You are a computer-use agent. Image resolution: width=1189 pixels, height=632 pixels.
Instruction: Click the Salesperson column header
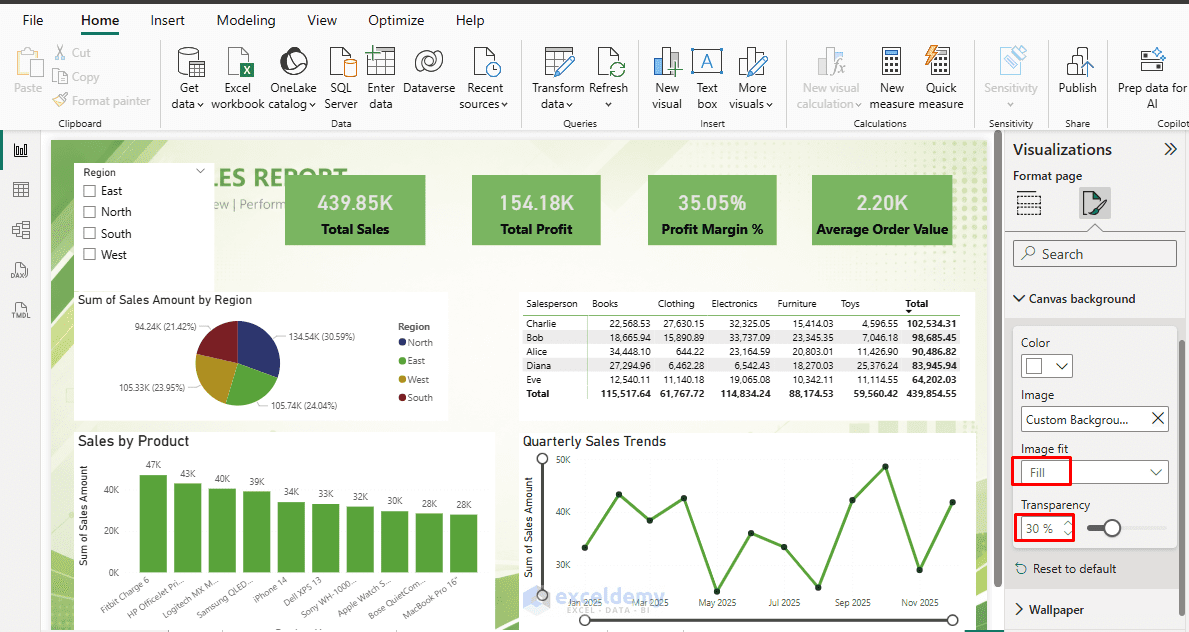pyautogui.click(x=552, y=303)
